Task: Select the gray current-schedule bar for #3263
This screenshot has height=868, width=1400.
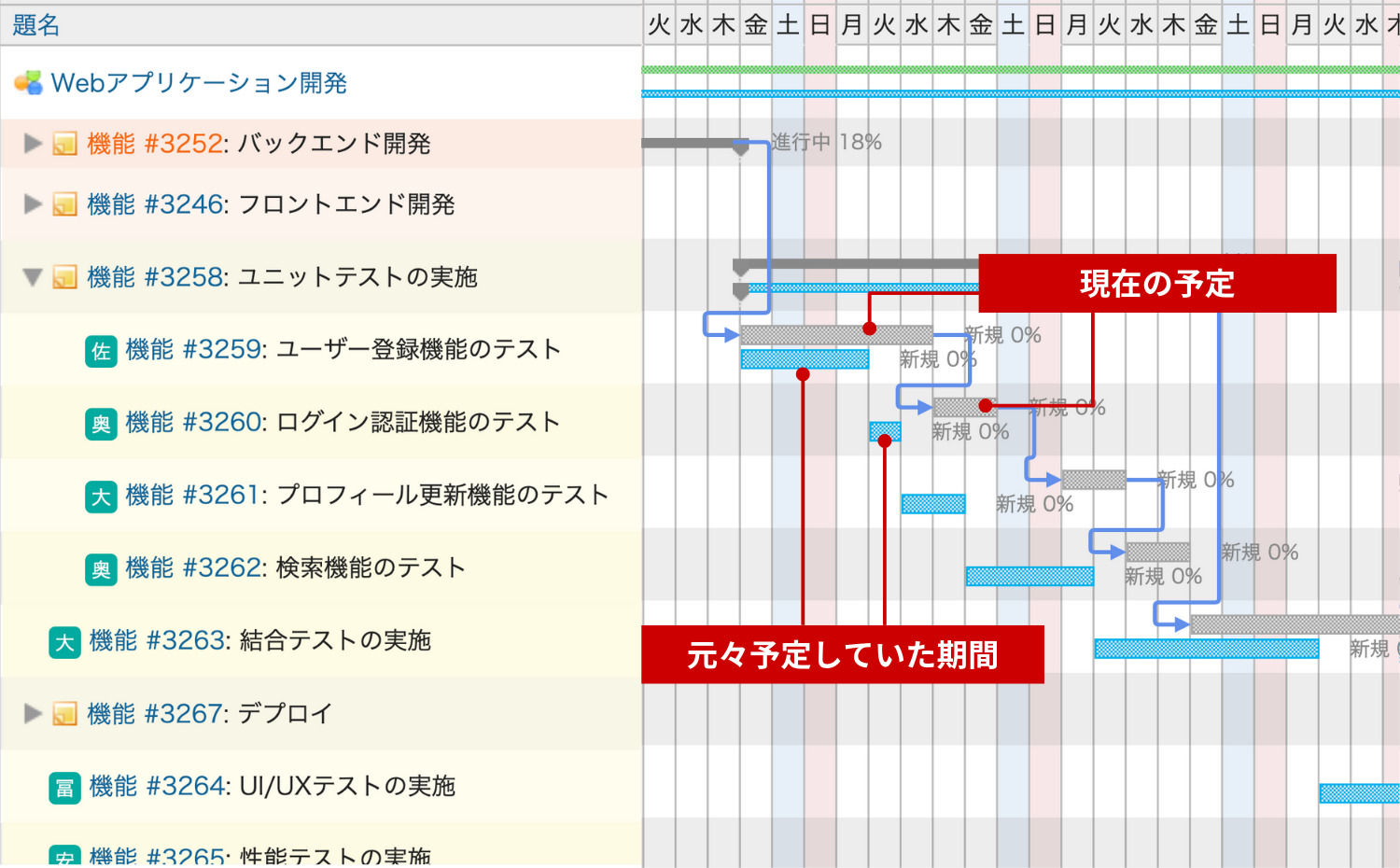Action: pos(1295,624)
